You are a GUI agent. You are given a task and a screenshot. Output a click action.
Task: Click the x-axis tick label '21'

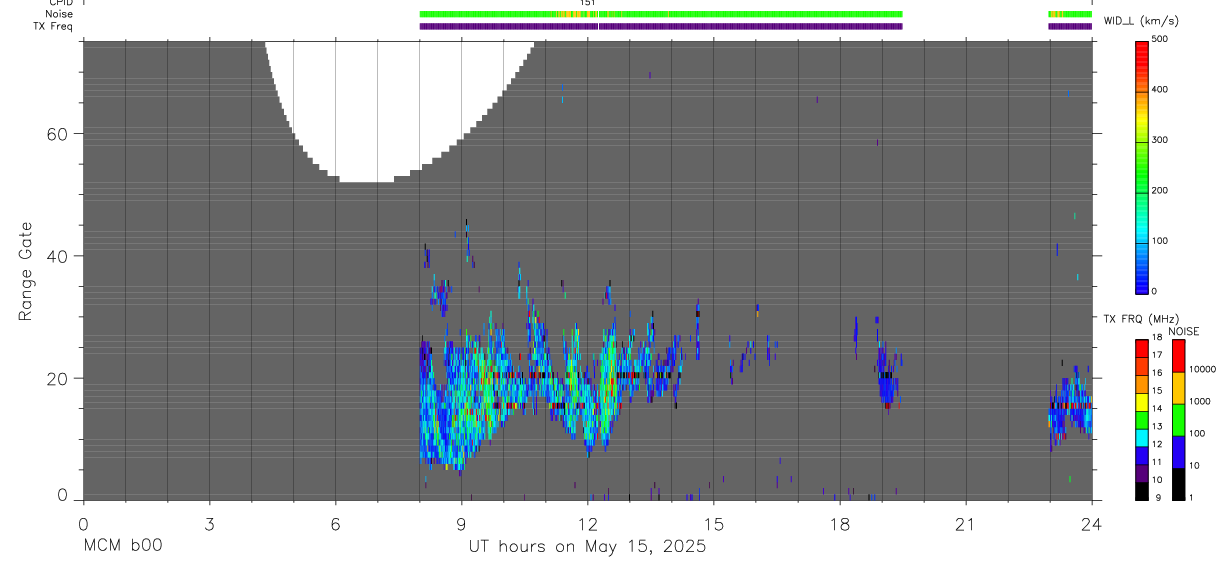point(965,523)
